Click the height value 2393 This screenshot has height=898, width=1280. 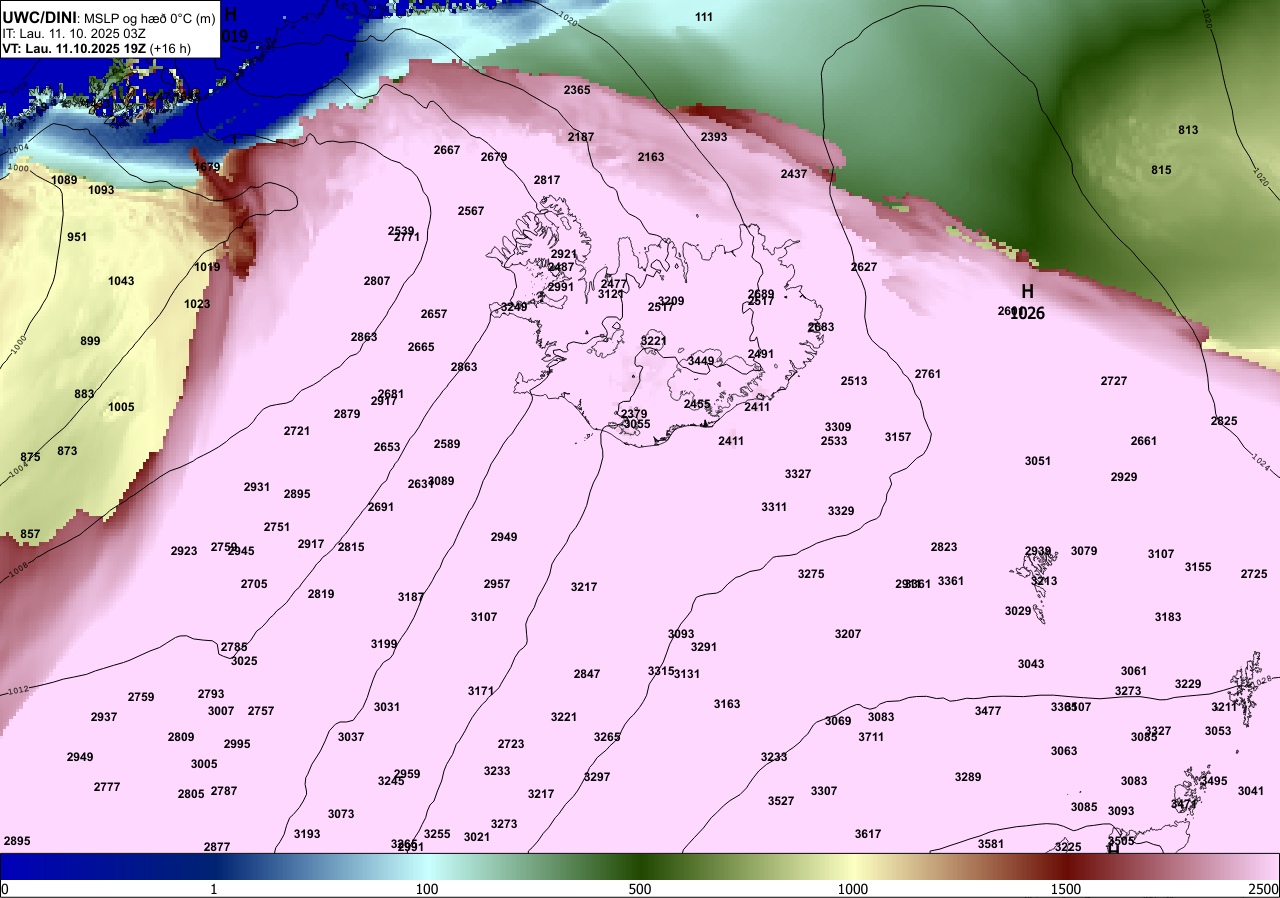(714, 137)
